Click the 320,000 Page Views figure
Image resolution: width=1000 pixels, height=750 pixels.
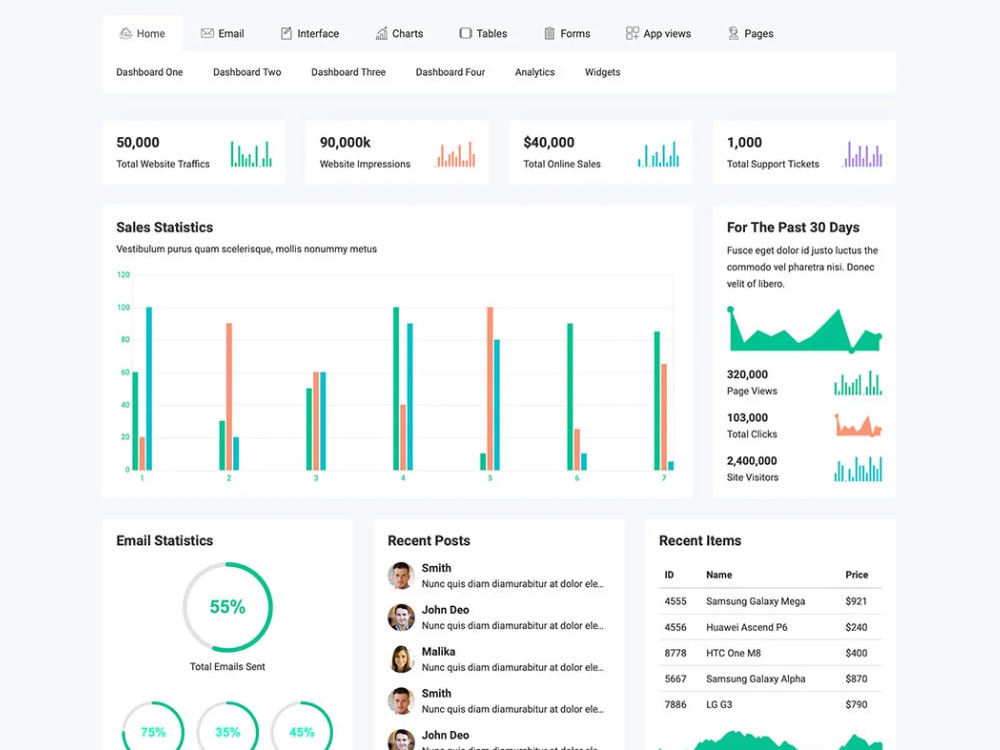747,374
